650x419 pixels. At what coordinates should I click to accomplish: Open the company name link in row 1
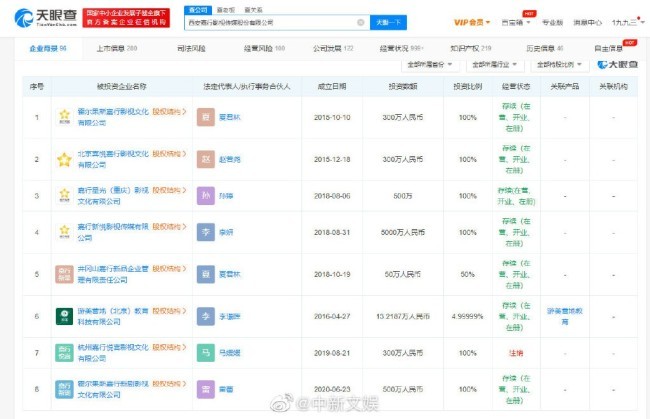point(113,117)
